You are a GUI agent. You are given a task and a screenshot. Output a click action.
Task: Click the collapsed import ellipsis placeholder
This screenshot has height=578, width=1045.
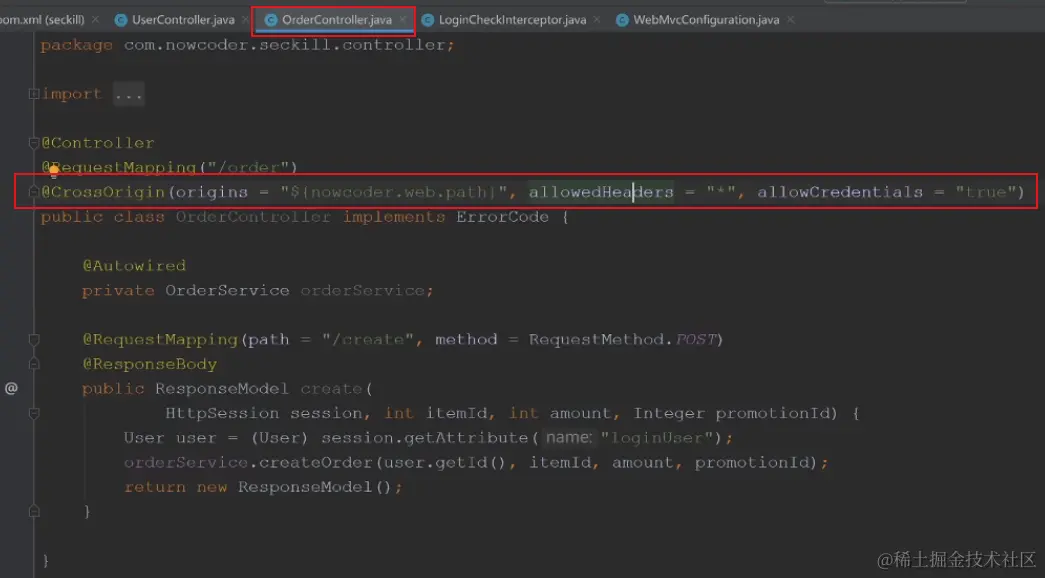click(x=128, y=94)
